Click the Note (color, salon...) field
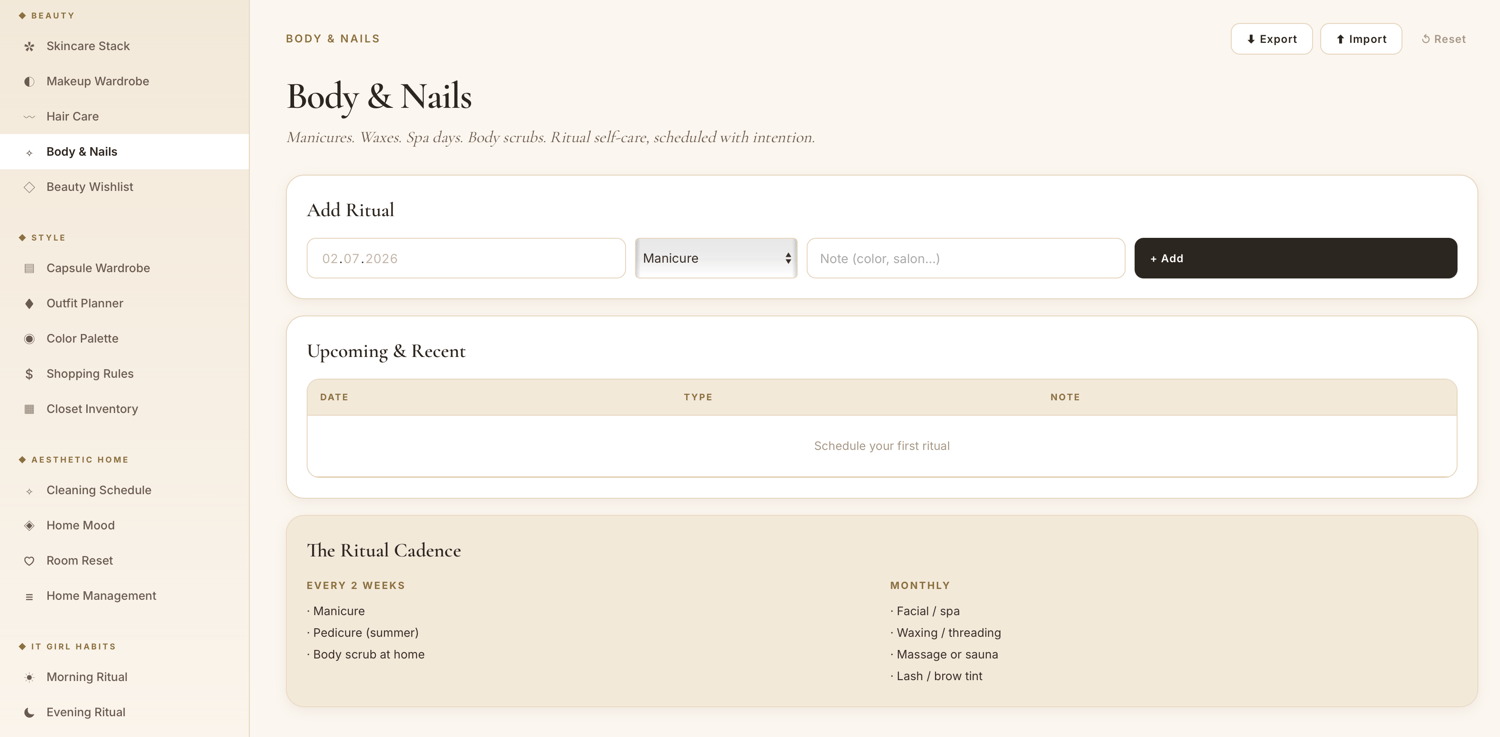Screen dimensions: 1500x737 click(x=965, y=258)
